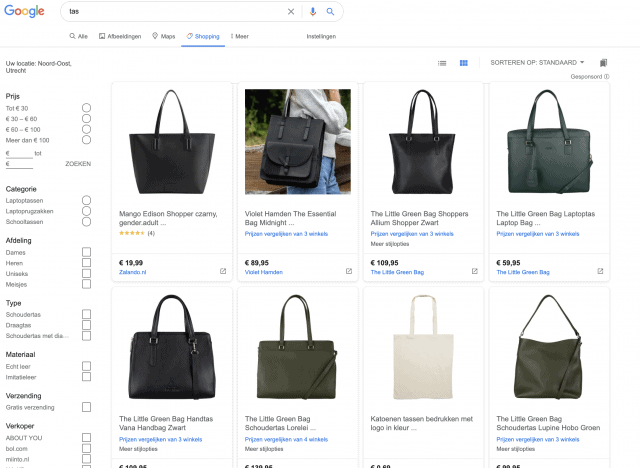The width and height of the screenshot is (640, 468).
Task: Check the Imitatieleer material filter
Action: pyautogui.click(x=86, y=376)
